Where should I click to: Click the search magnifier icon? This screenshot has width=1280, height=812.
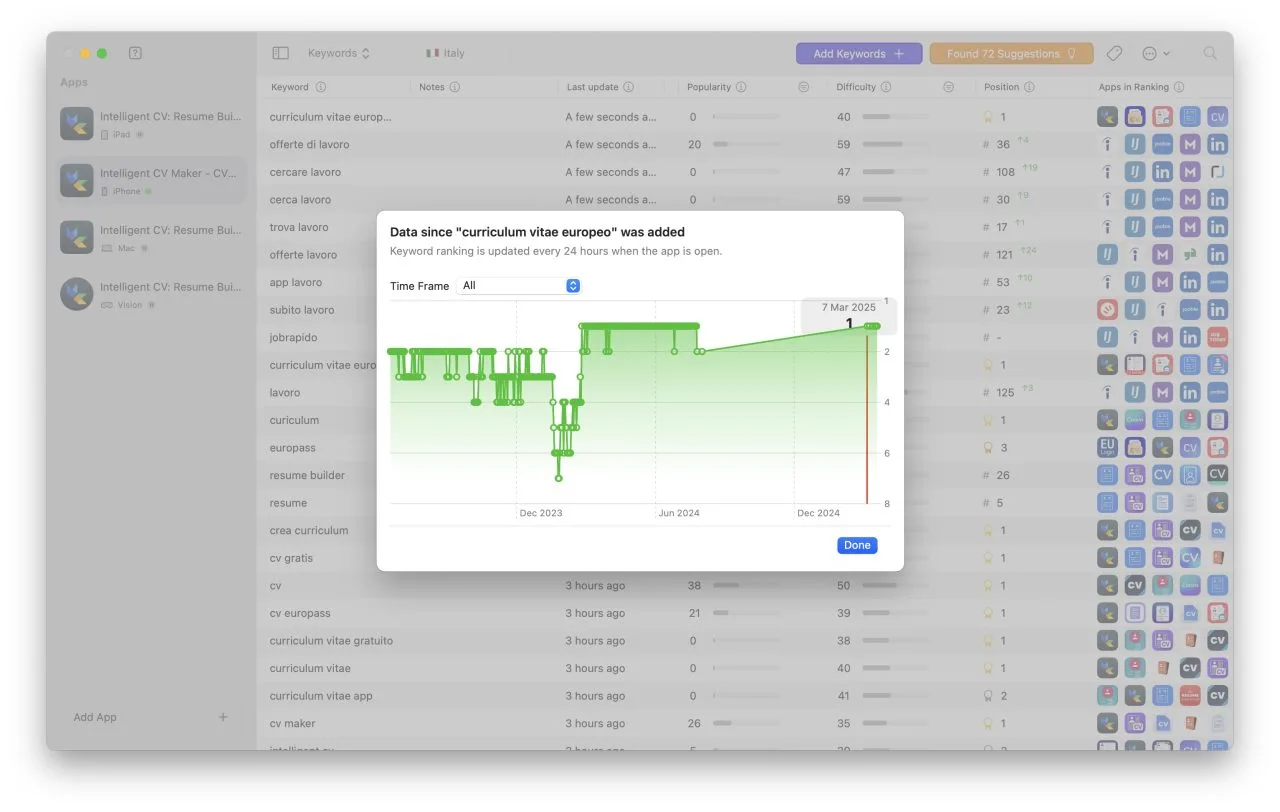click(1210, 53)
